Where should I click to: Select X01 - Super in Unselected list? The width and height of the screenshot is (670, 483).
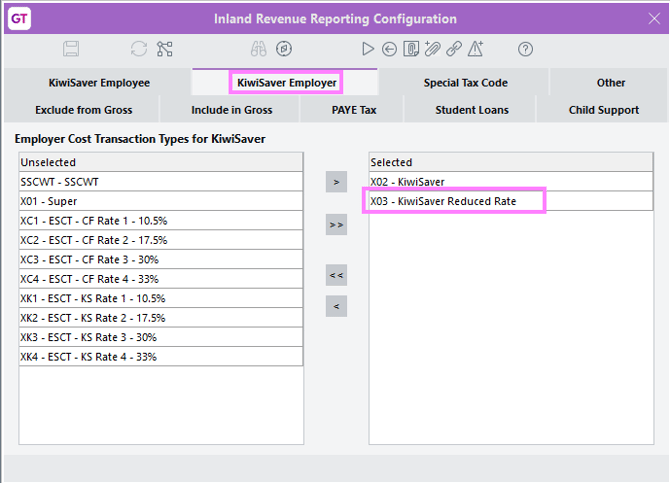tap(160, 201)
